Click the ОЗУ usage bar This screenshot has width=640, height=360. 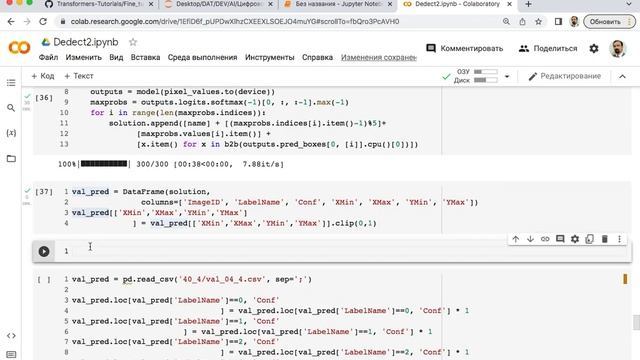tap(486, 72)
